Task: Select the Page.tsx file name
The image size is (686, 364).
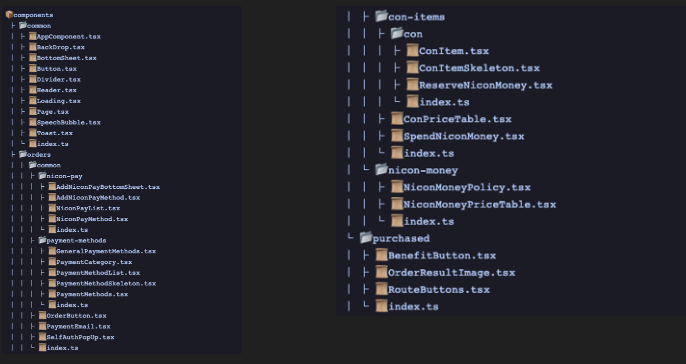Action: tap(53, 112)
